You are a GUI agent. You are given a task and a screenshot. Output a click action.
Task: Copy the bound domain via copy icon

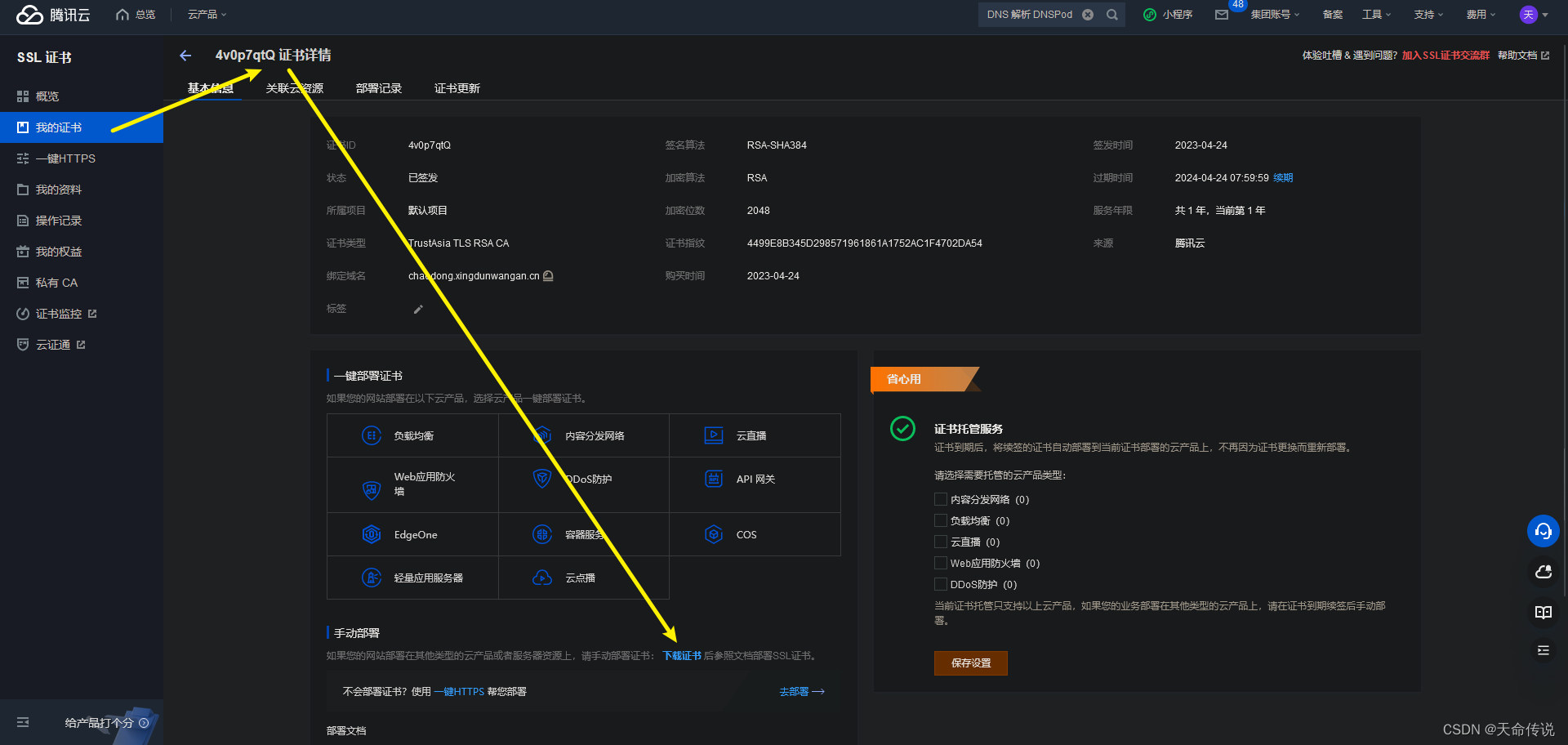point(549,276)
